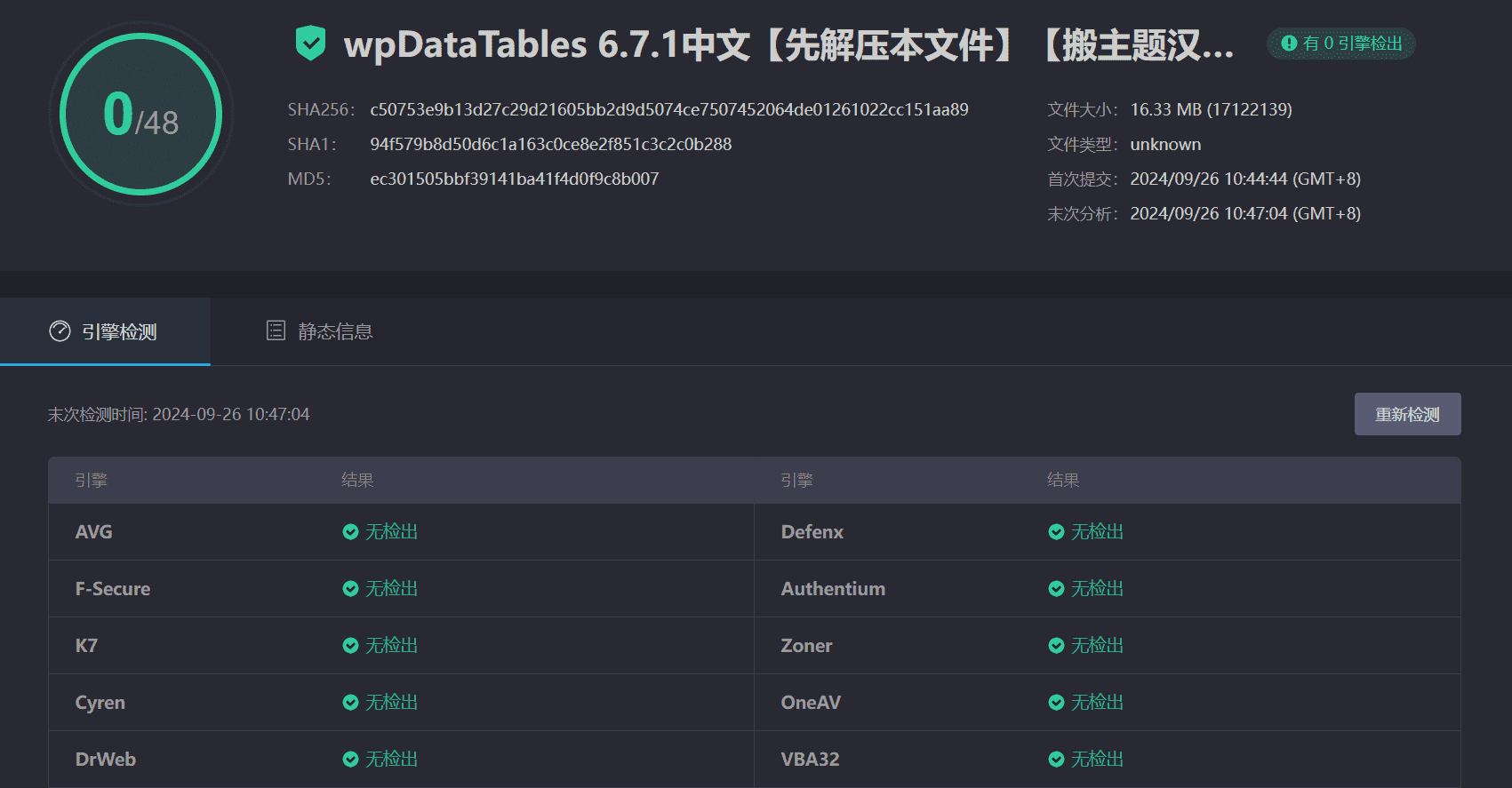Viewport: 1512px width, 788px height.
Task: Switch to the 静态信息 tab
Action: coord(319,331)
